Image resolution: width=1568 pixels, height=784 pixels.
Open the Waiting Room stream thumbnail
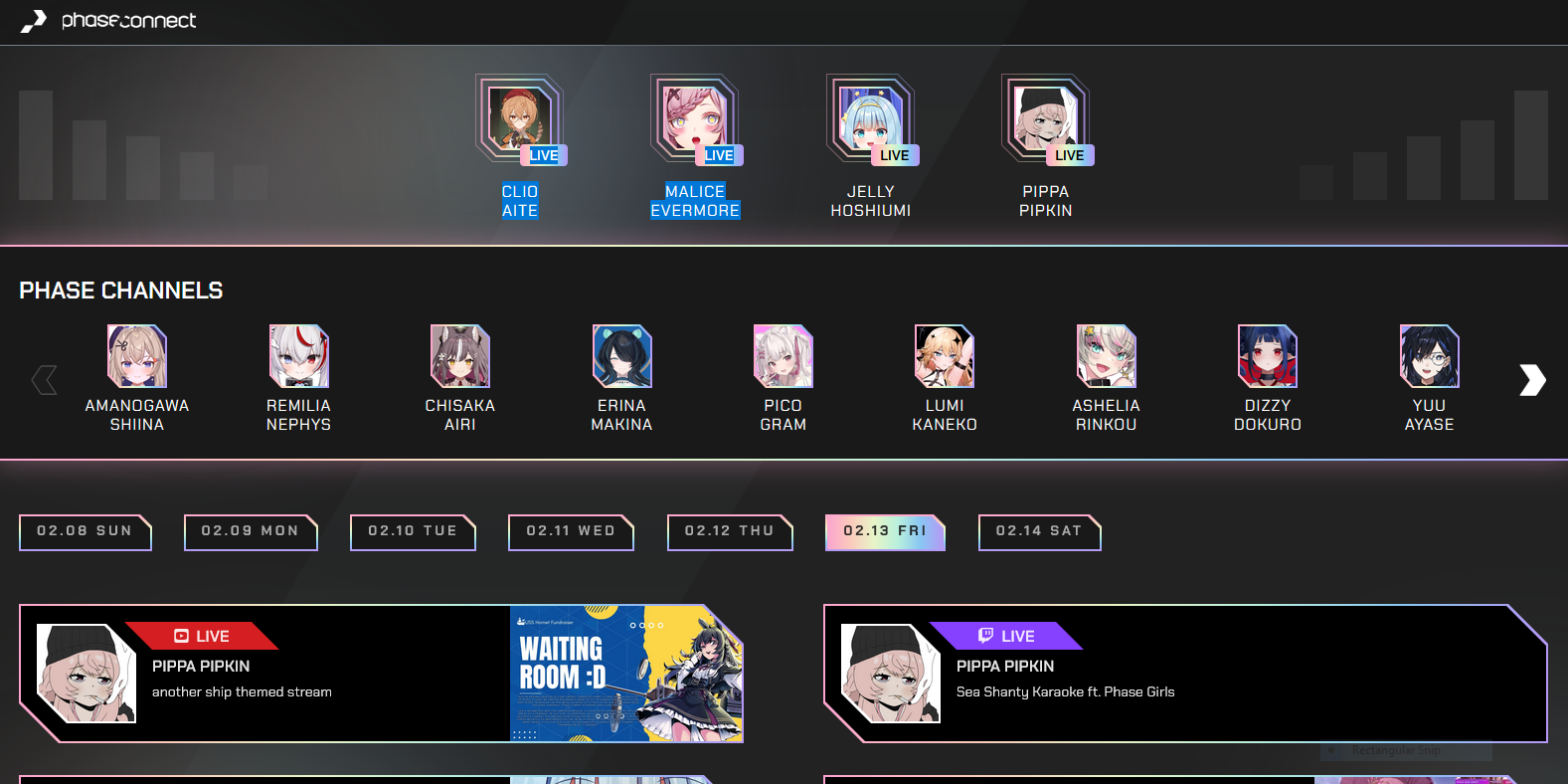(626, 674)
